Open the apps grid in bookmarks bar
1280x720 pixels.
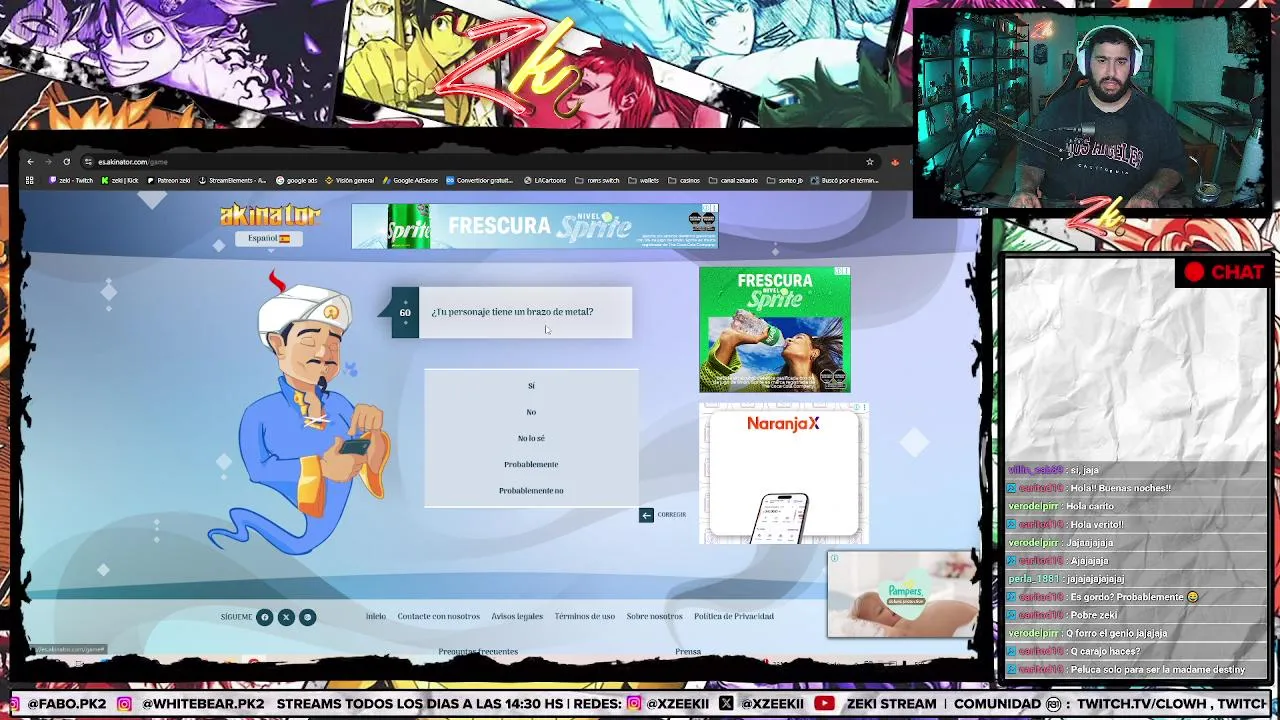[30, 181]
